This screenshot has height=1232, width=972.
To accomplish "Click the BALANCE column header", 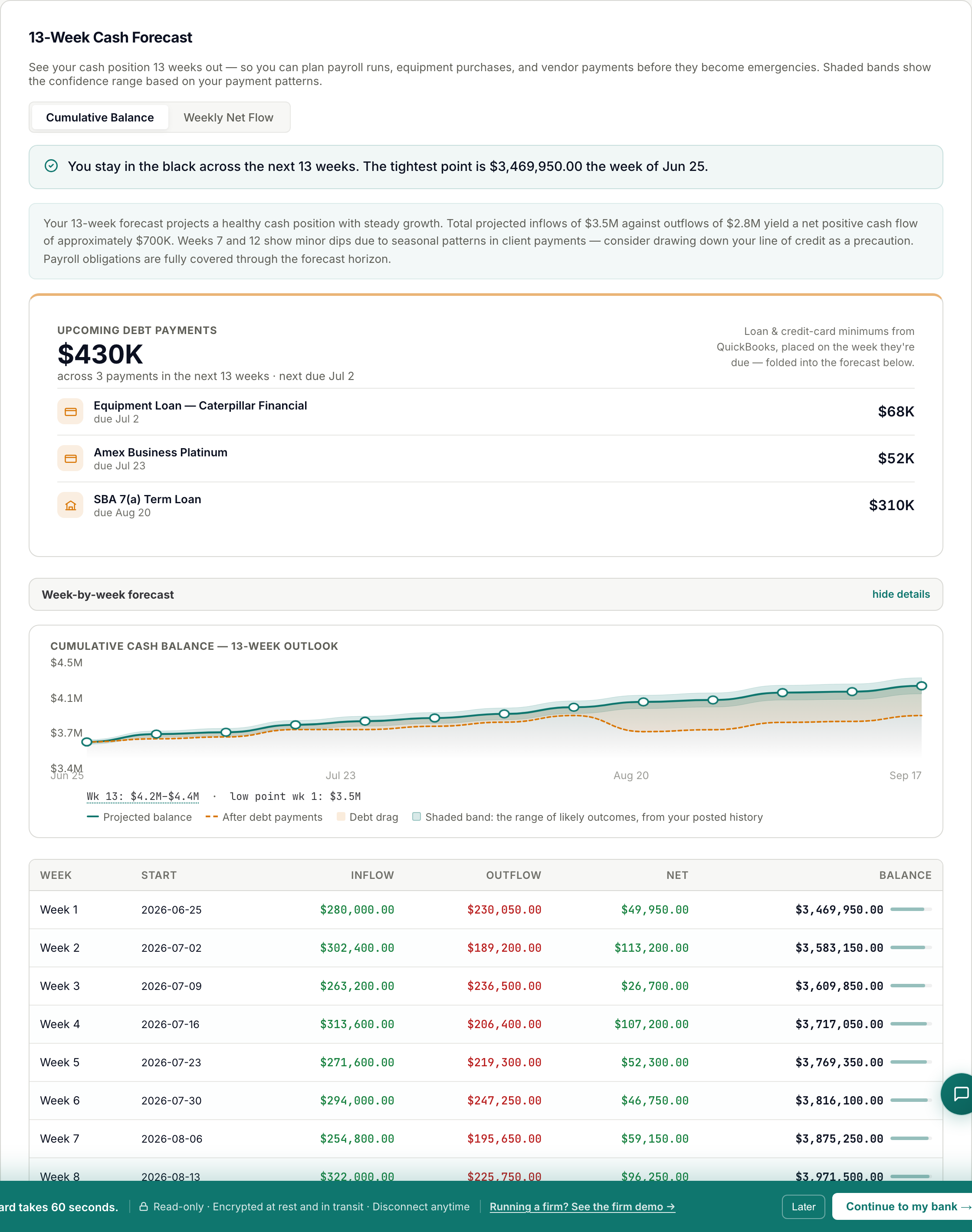I will tap(905, 875).
